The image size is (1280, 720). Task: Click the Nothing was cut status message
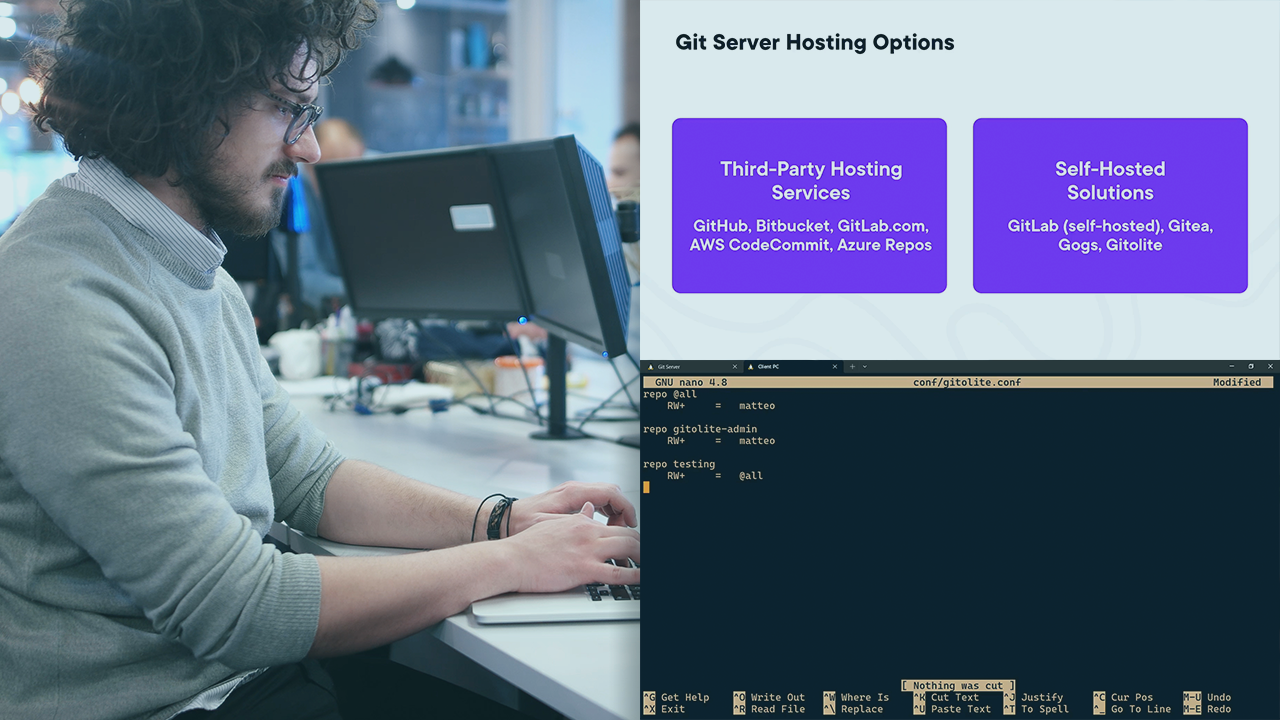tap(957, 685)
